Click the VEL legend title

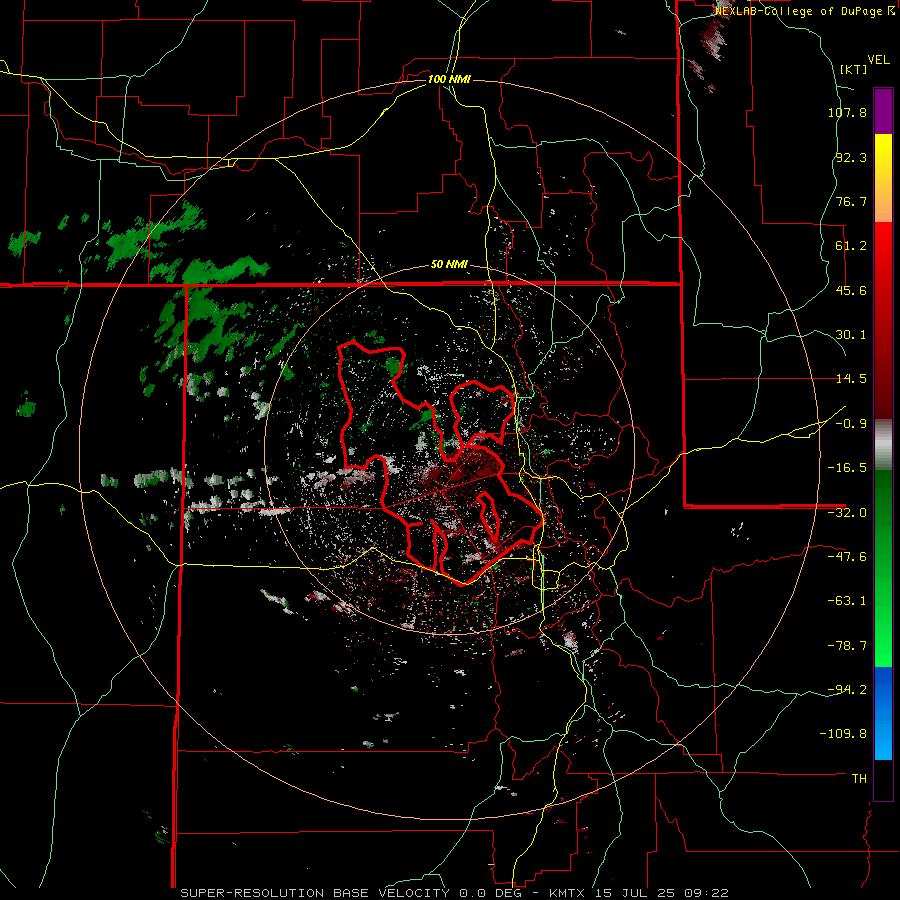pyautogui.click(x=878, y=60)
